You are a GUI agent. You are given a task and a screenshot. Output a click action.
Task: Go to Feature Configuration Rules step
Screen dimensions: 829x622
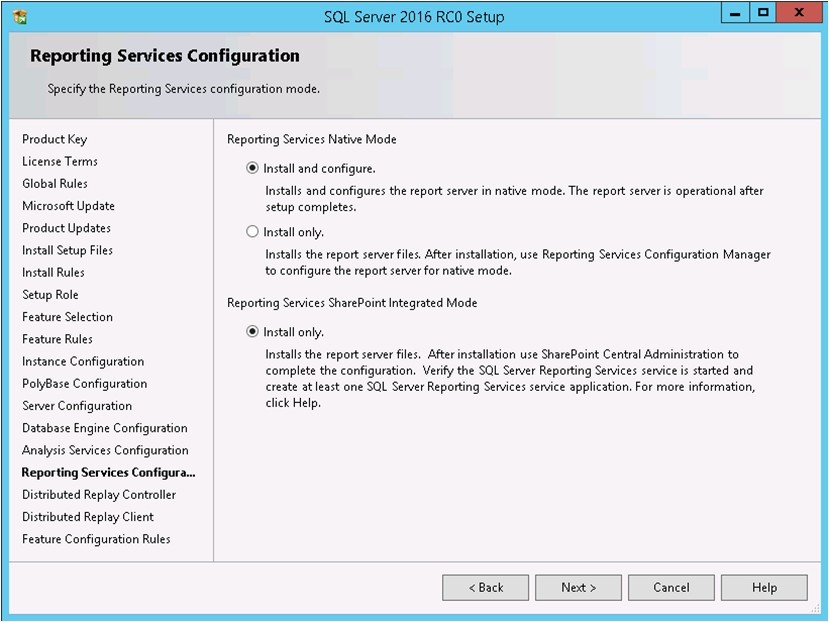point(96,539)
